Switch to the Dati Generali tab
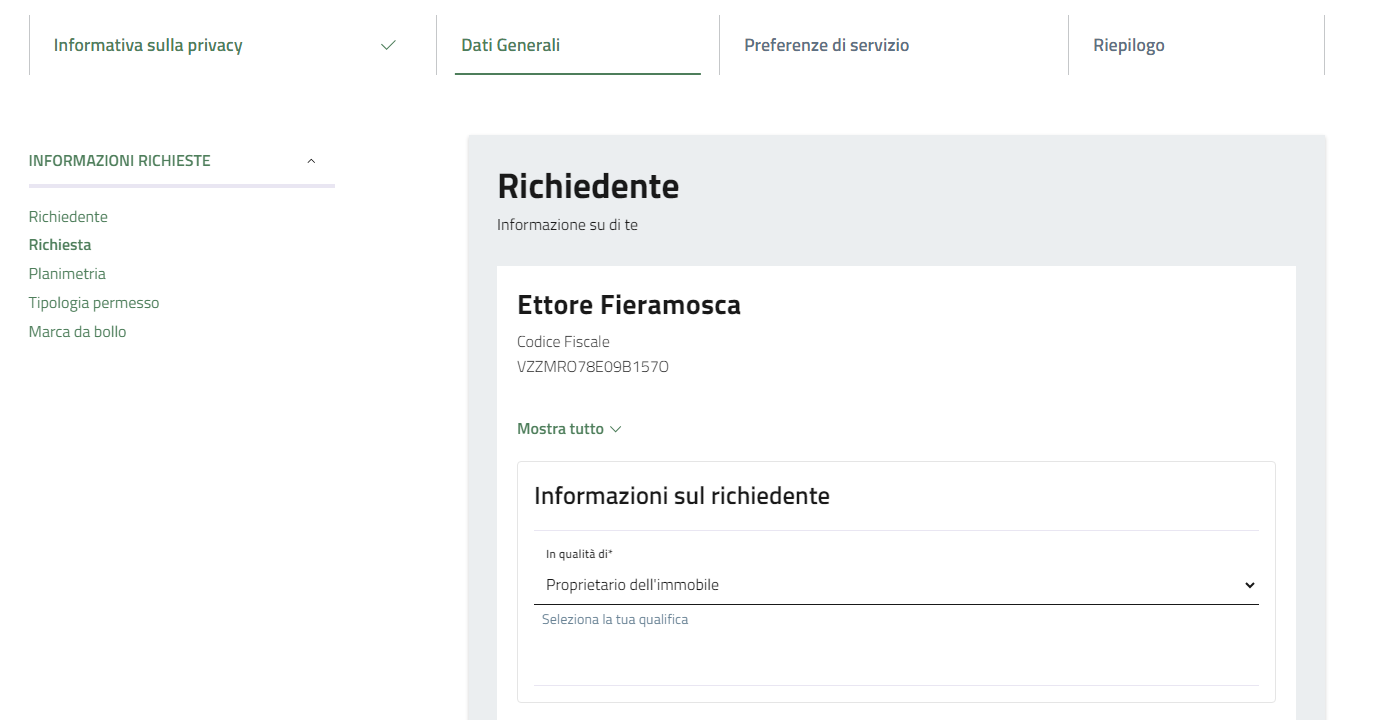 [510, 45]
